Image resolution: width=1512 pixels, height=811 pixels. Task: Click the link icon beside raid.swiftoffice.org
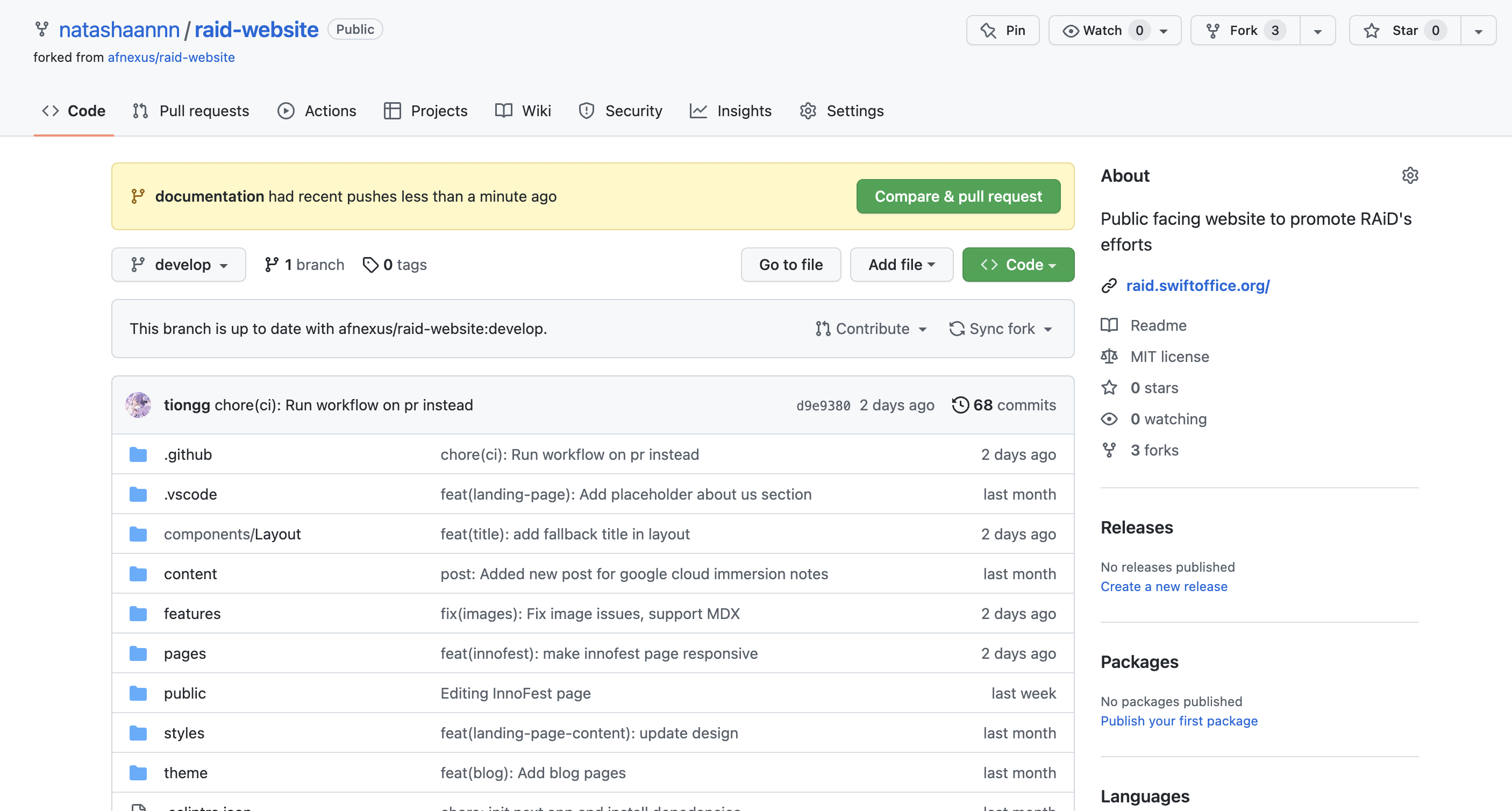coord(1109,286)
